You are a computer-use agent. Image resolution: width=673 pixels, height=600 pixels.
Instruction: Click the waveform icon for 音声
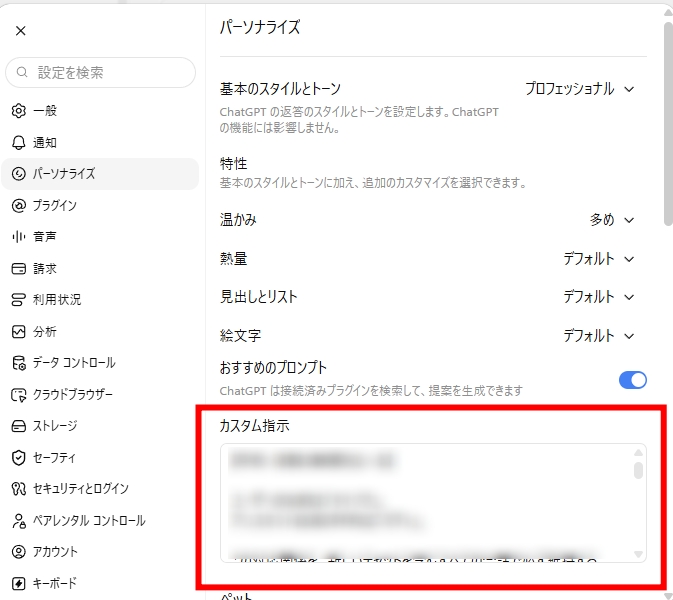pos(18,236)
